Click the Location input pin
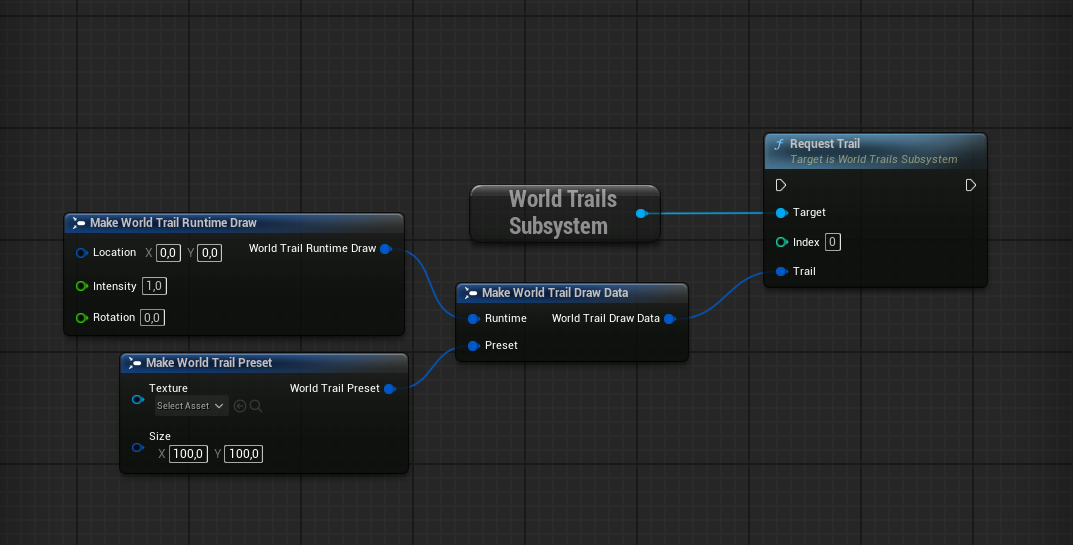Image resolution: width=1073 pixels, height=545 pixels. (x=81, y=253)
